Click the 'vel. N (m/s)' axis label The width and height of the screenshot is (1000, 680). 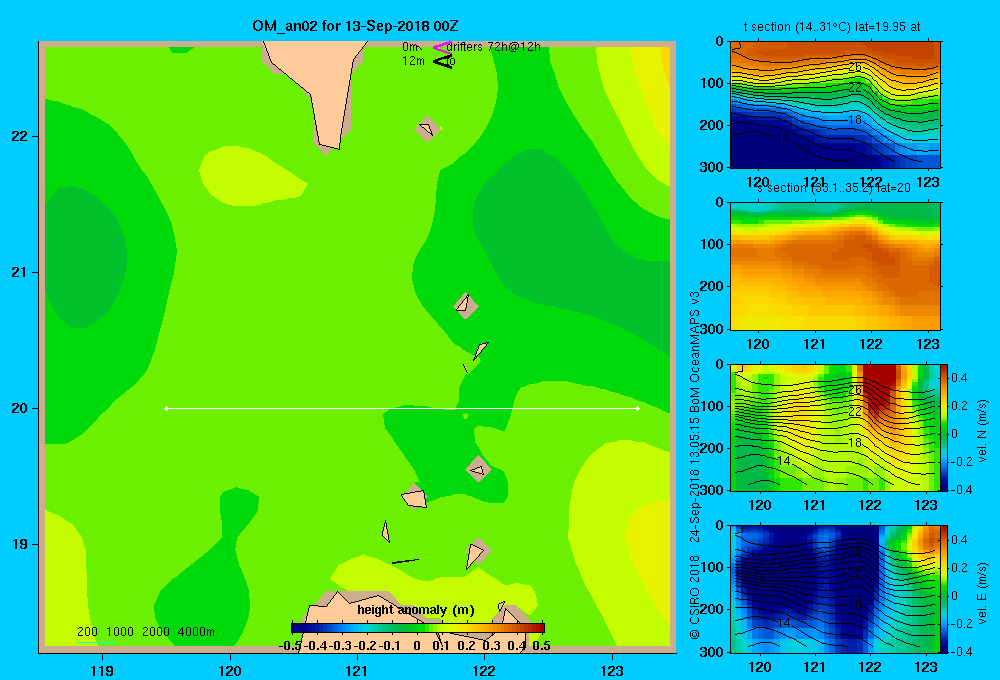(x=982, y=431)
